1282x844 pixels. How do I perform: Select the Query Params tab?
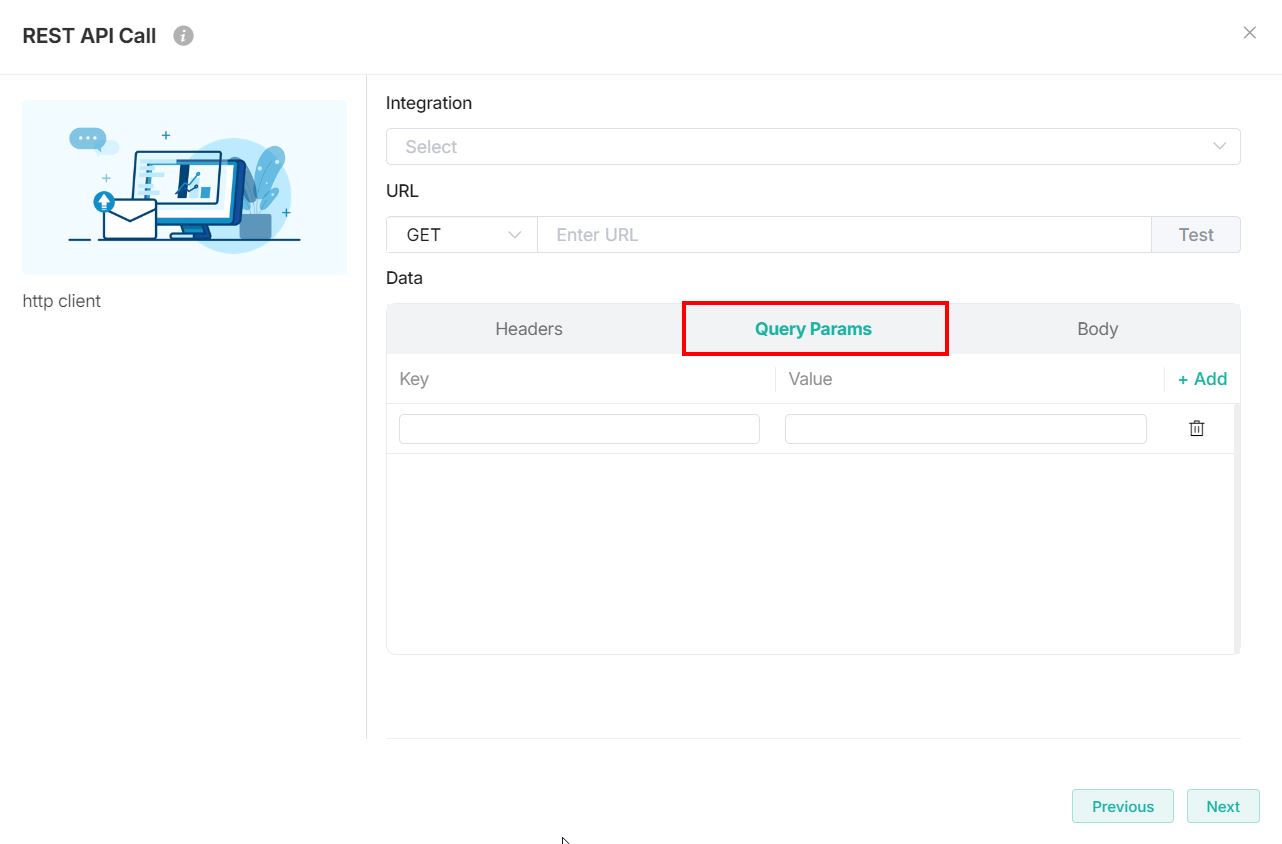click(813, 329)
